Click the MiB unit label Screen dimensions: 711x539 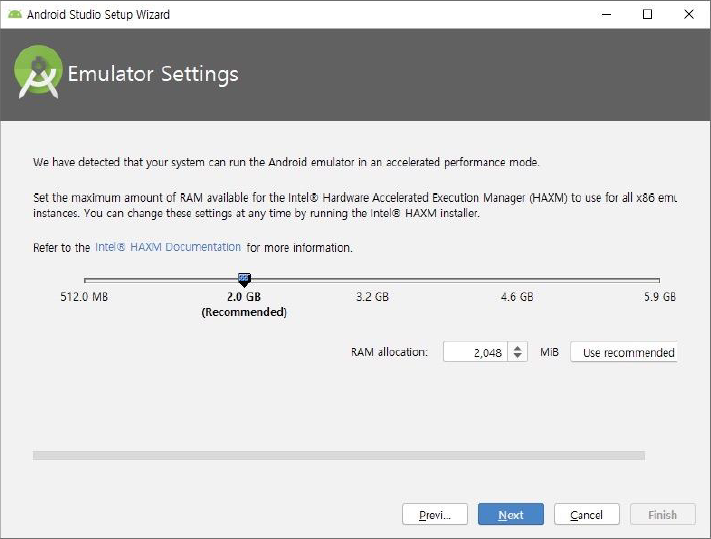[x=549, y=352]
